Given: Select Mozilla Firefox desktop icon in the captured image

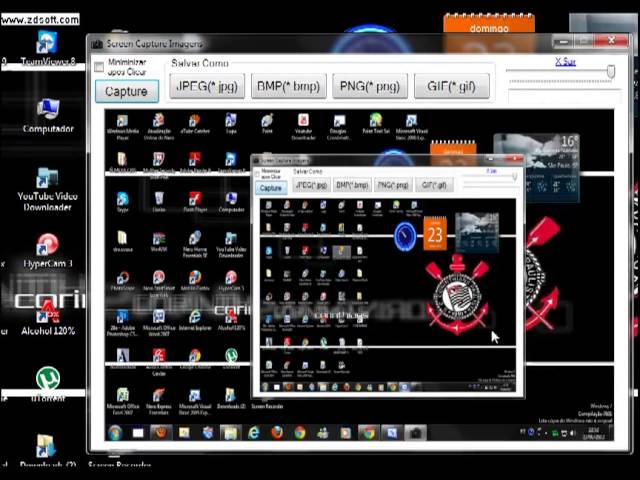Looking at the screenshot, I should pos(195,281).
